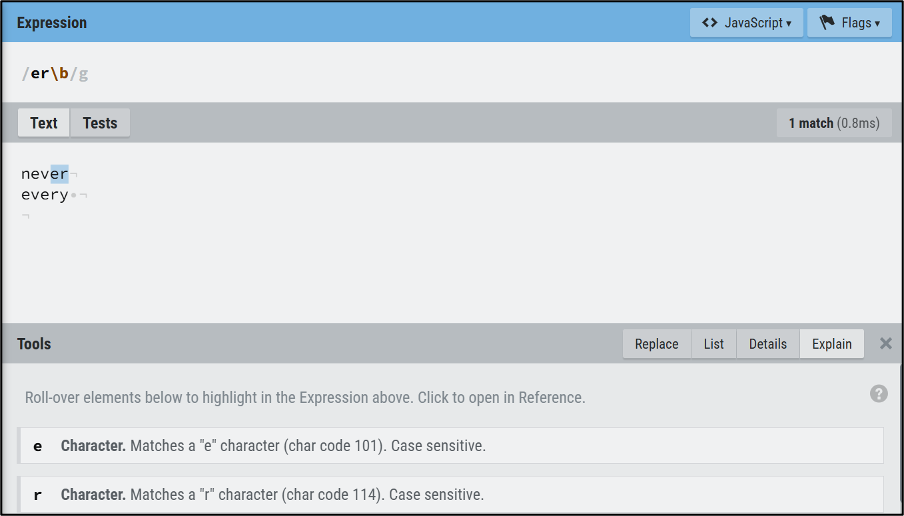Click the highlighted 'er' match in never
The width and height of the screenshot is (904, 516).
point(59,174)
